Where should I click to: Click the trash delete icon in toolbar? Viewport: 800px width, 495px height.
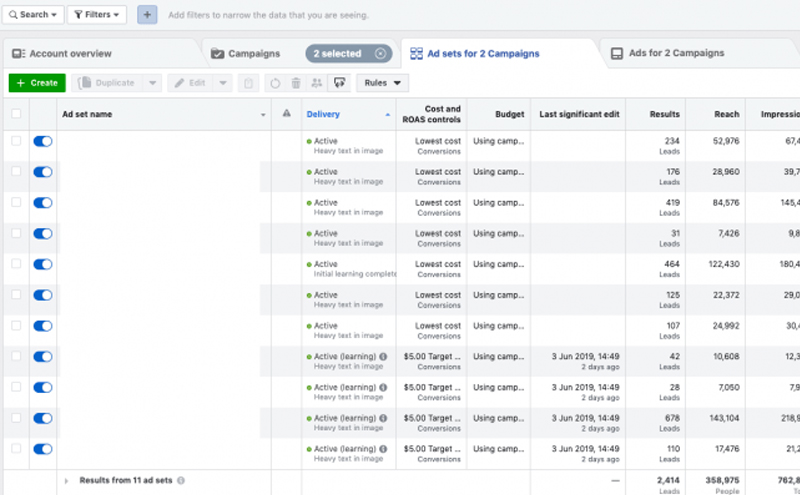(250, 83)
